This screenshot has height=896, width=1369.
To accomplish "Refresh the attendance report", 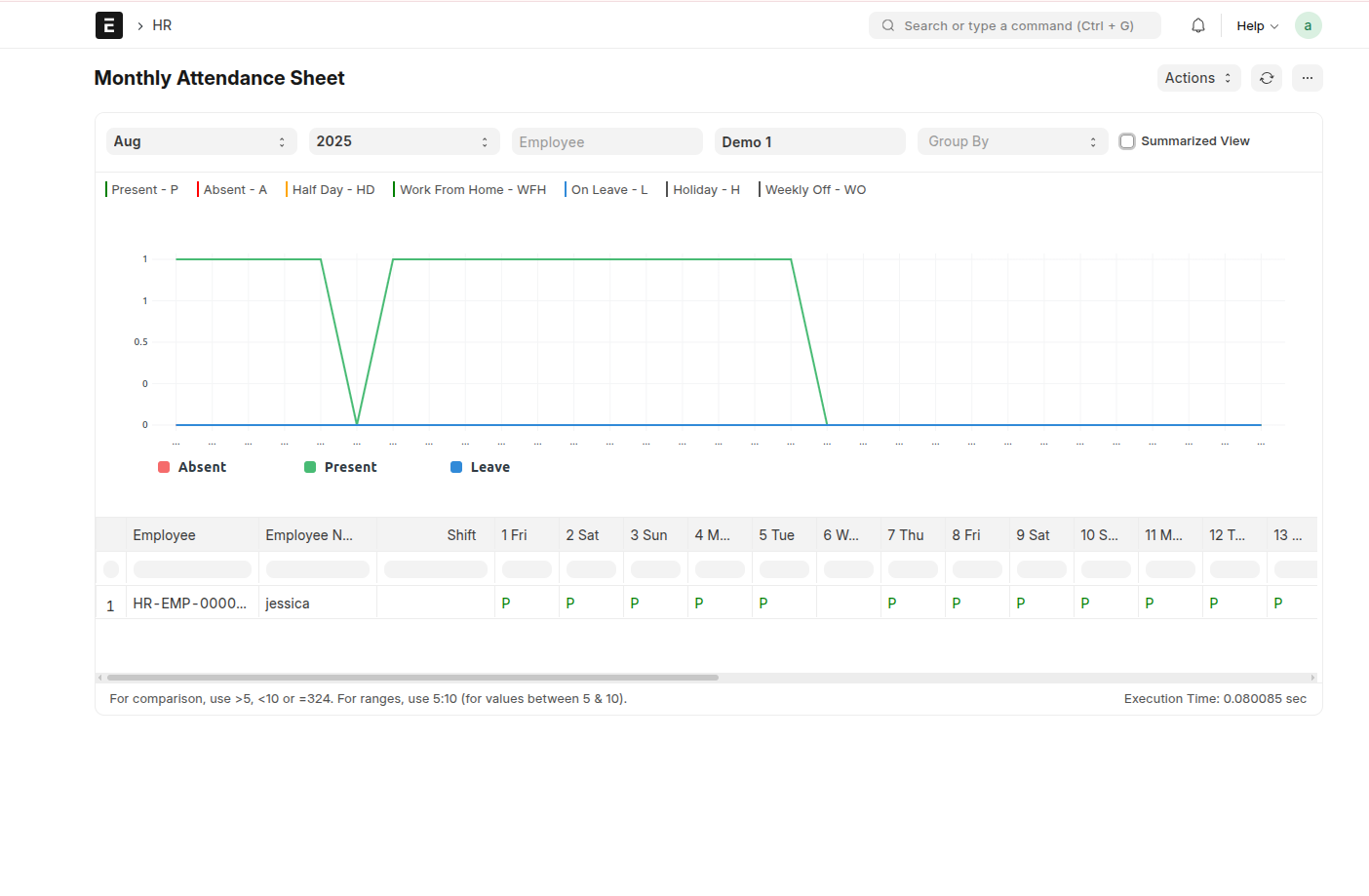I will pyautogui.click(x=1267, y=77).
